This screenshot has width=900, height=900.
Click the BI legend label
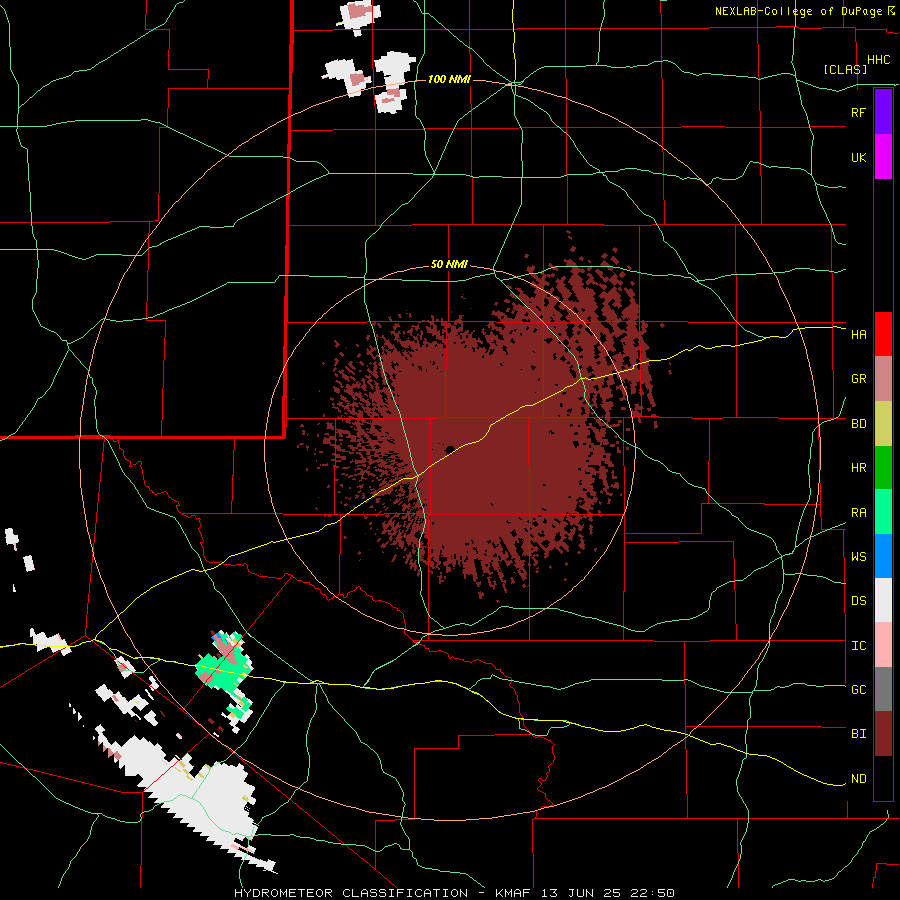click(858, 734)
